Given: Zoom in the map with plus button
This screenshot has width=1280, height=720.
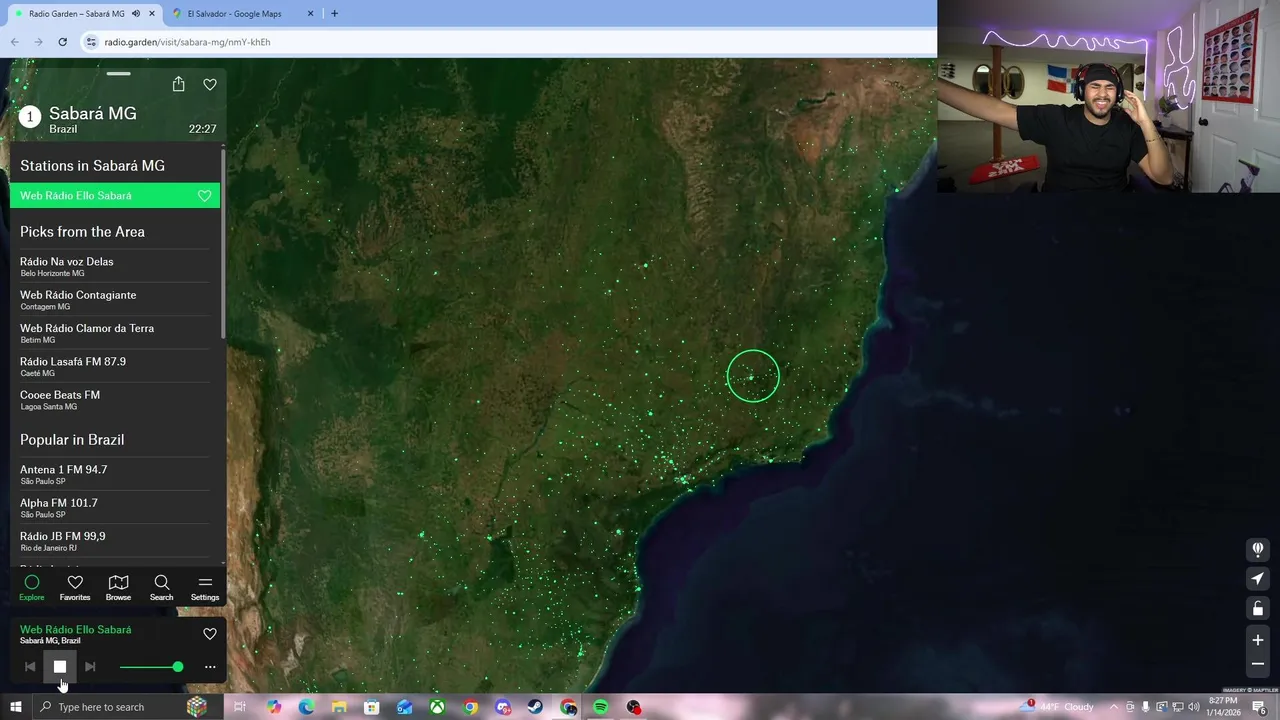Looking at the screenshot, I should coord(1258,640).
